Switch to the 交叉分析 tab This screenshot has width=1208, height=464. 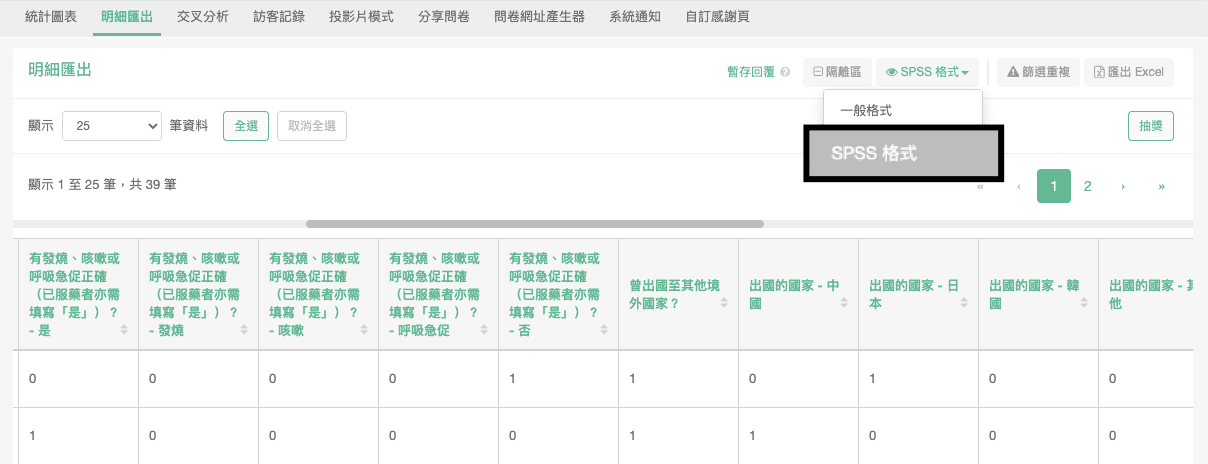click(x=202, y=17)
